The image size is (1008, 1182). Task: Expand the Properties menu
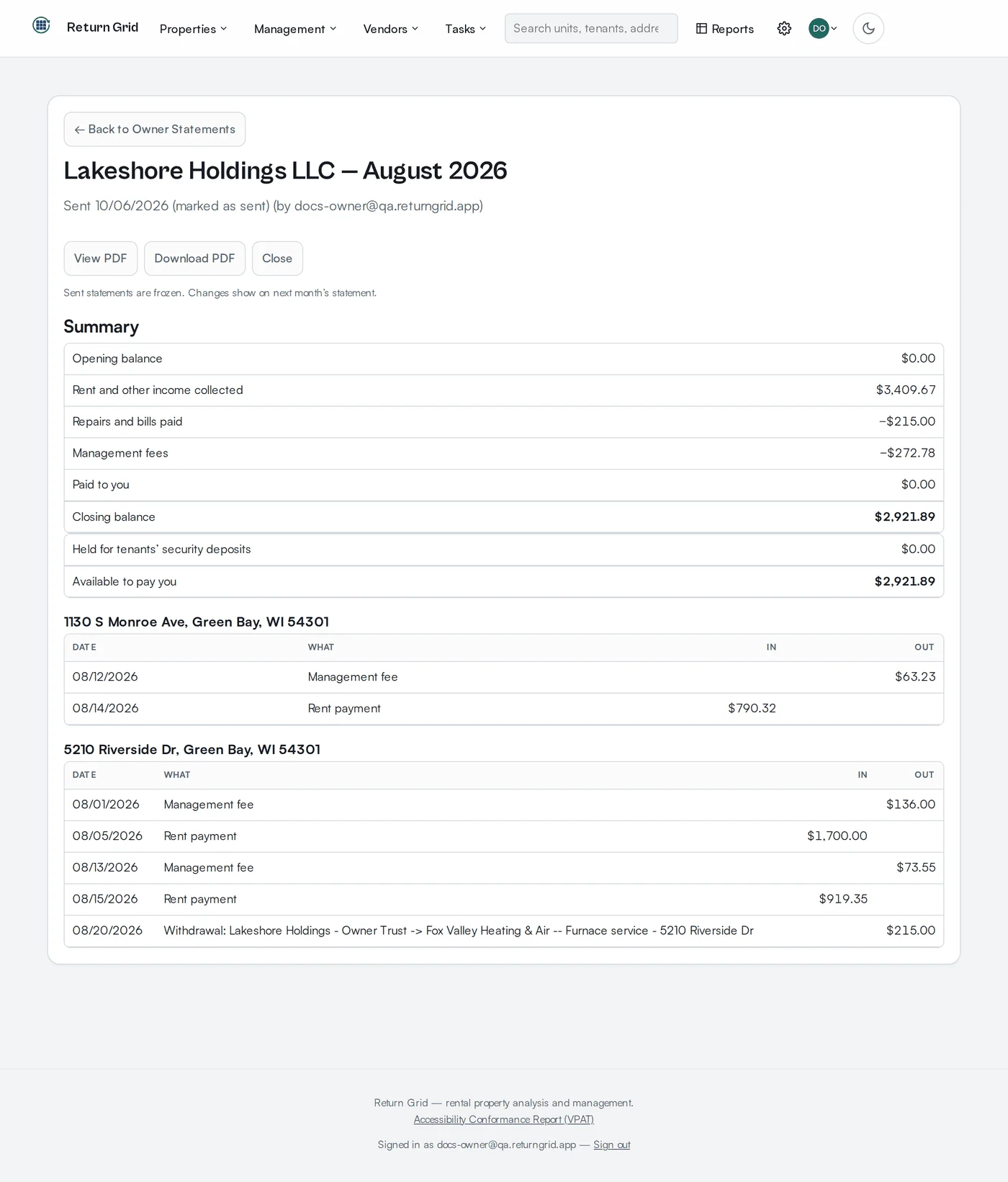tap(193, 29)
